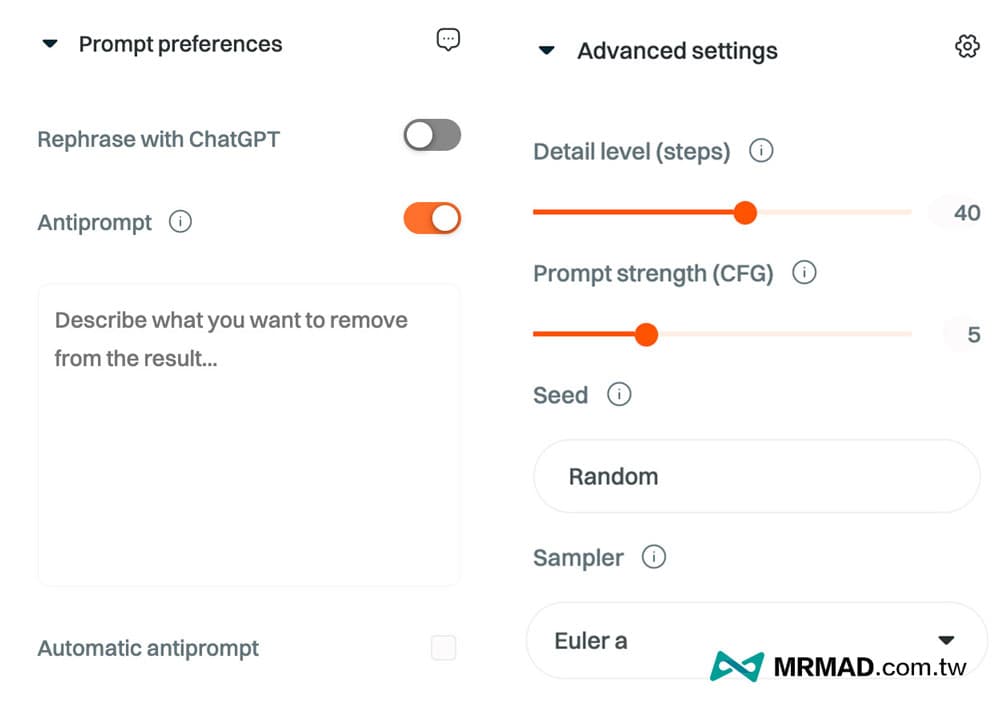Disable the Antiprompt toggle
Image resolution: width=1000 pixels, height=701 pixels.
pos(432,219)
